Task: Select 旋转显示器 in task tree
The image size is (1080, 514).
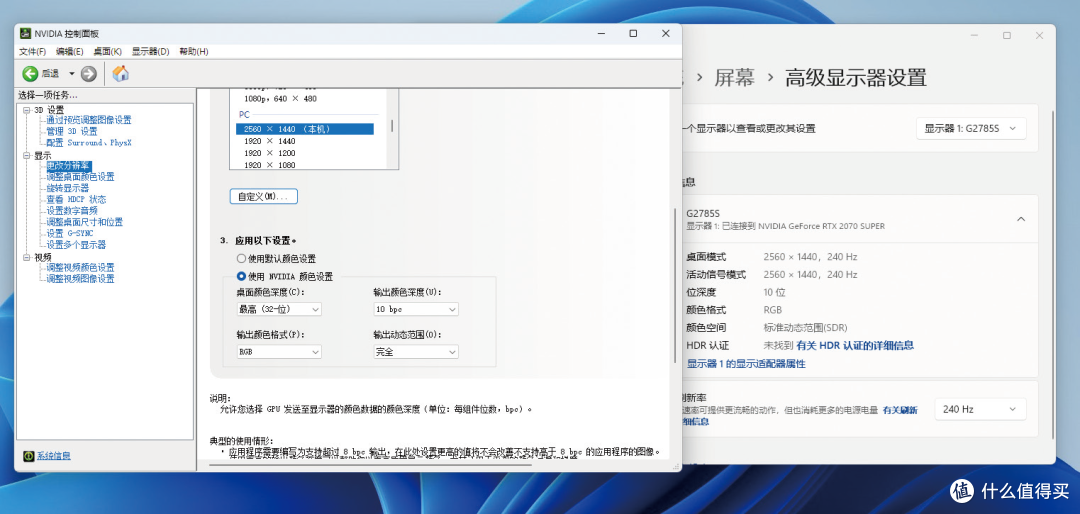Action: pyautogui.click(x=68, y=188)
